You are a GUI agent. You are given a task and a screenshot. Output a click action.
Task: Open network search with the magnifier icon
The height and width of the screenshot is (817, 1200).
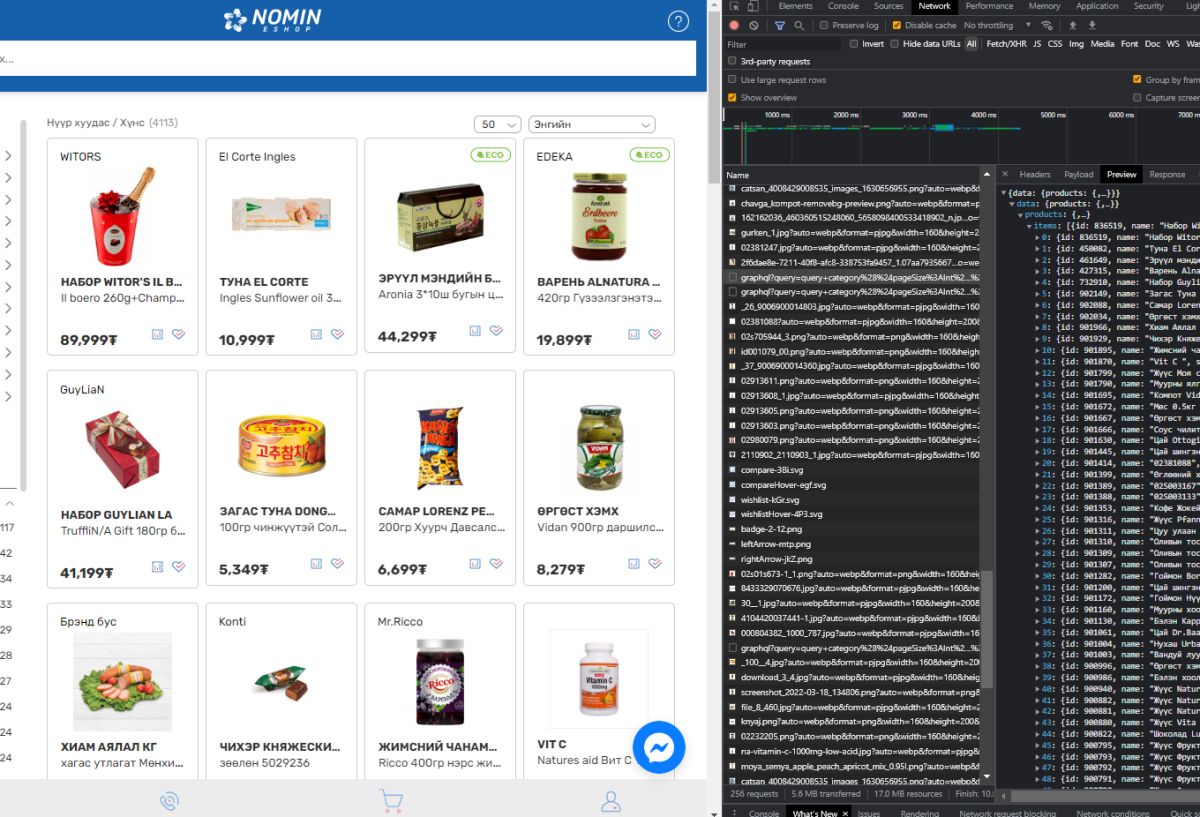point(800,25)
